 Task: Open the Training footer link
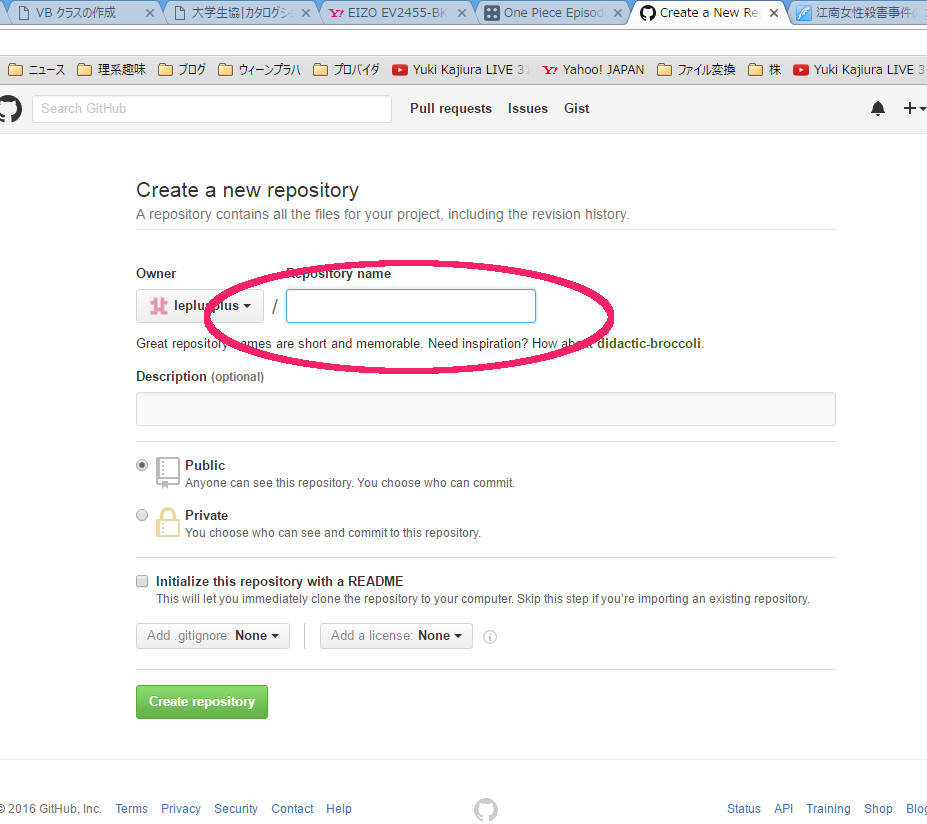point(828,809)
